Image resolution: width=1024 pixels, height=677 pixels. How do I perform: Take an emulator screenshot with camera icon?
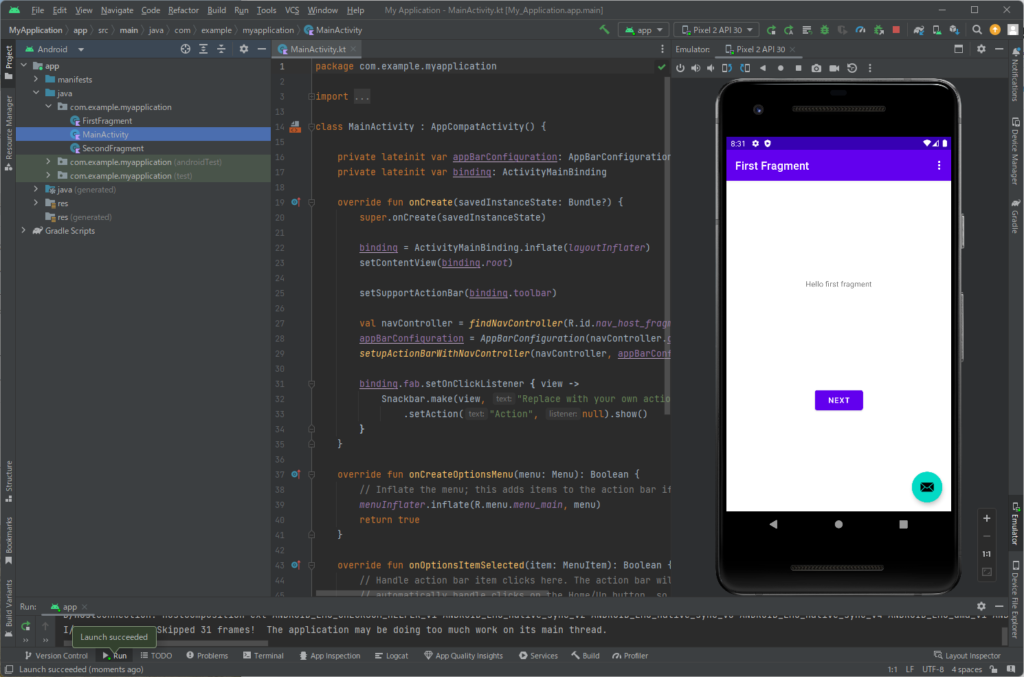click(x=816, y=68)
